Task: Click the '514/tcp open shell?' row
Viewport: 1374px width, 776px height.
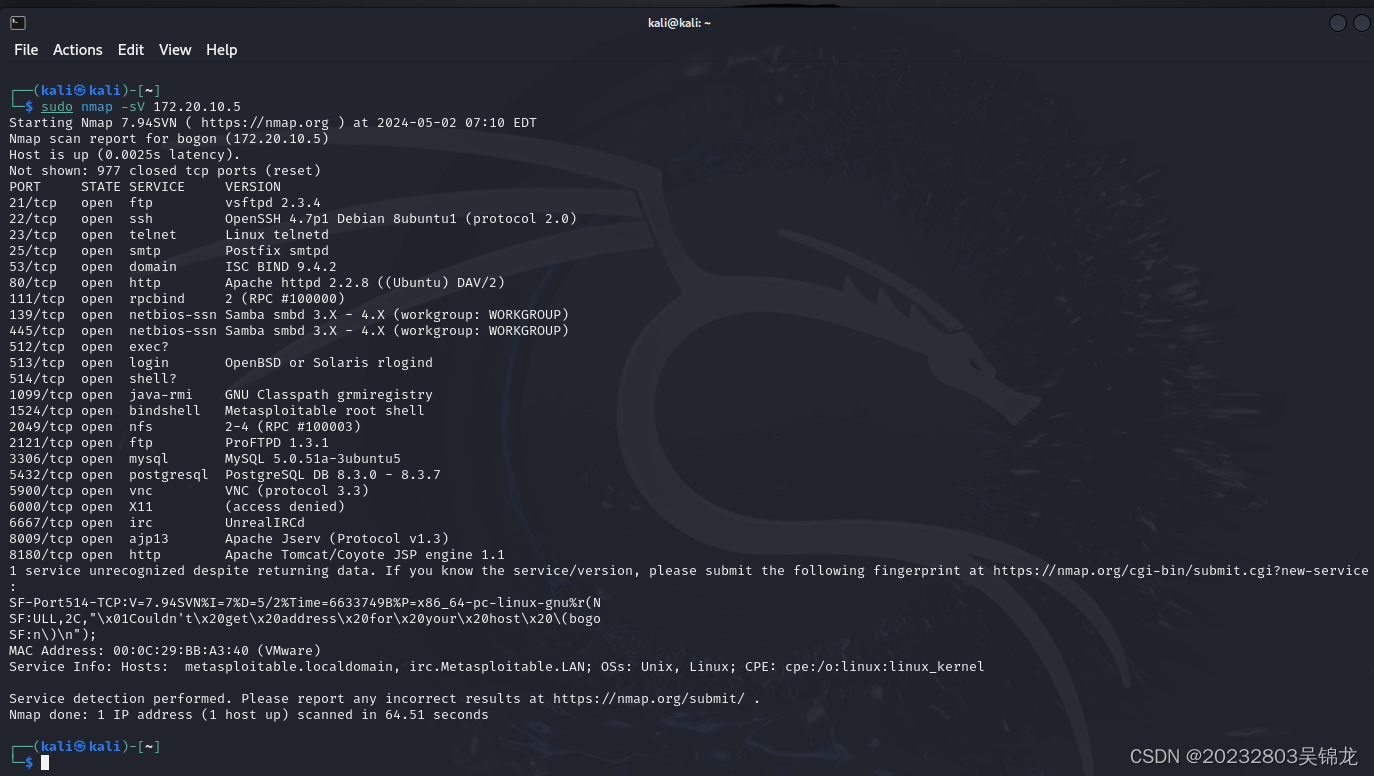Action: click(93, 379)
